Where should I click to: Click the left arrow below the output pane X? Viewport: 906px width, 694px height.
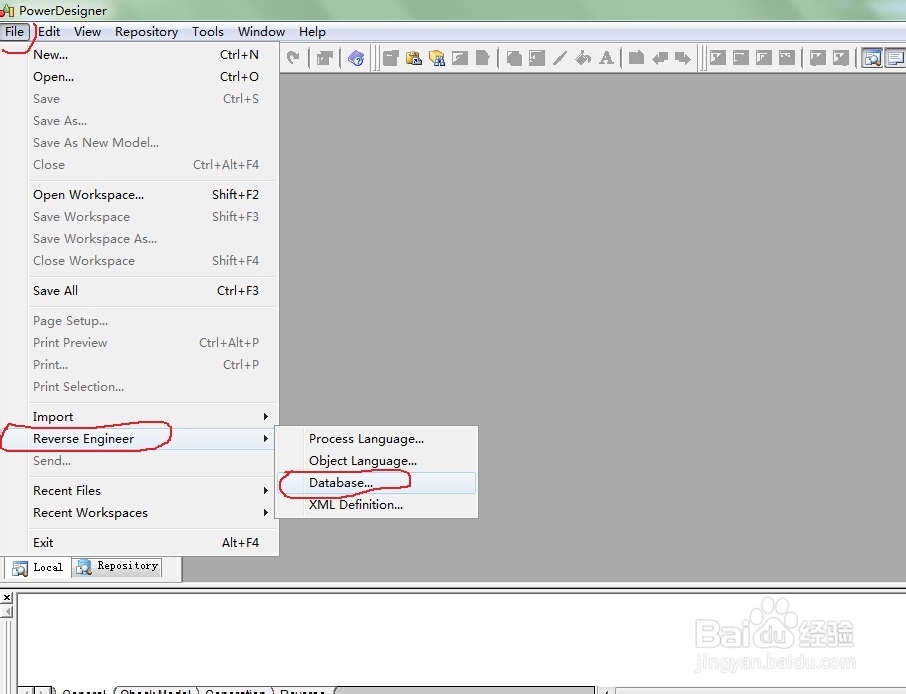pyautogui.click(x=7, y=611)
